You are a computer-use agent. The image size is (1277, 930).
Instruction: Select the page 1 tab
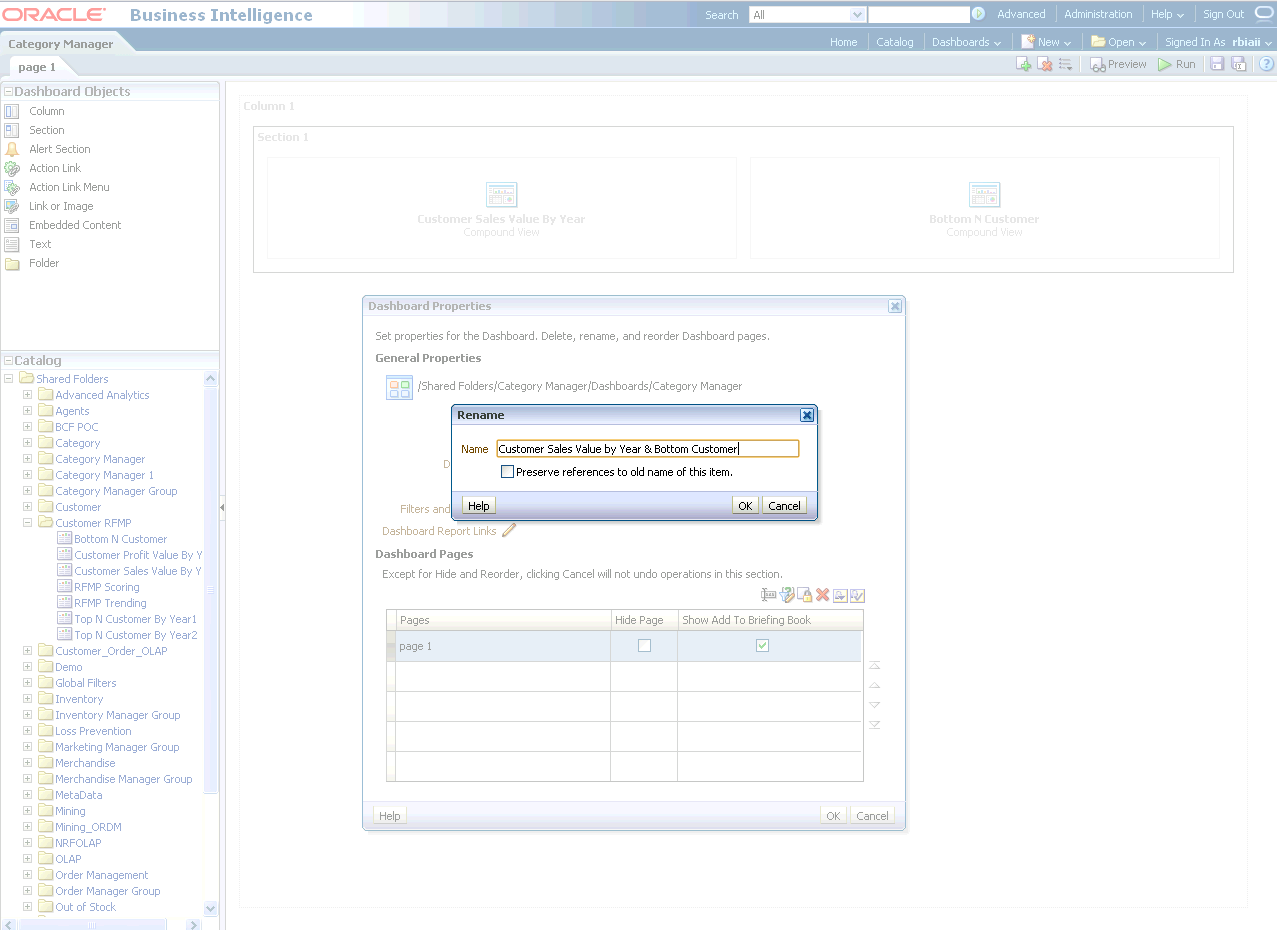pyautogui.click(x=37, y=67)
